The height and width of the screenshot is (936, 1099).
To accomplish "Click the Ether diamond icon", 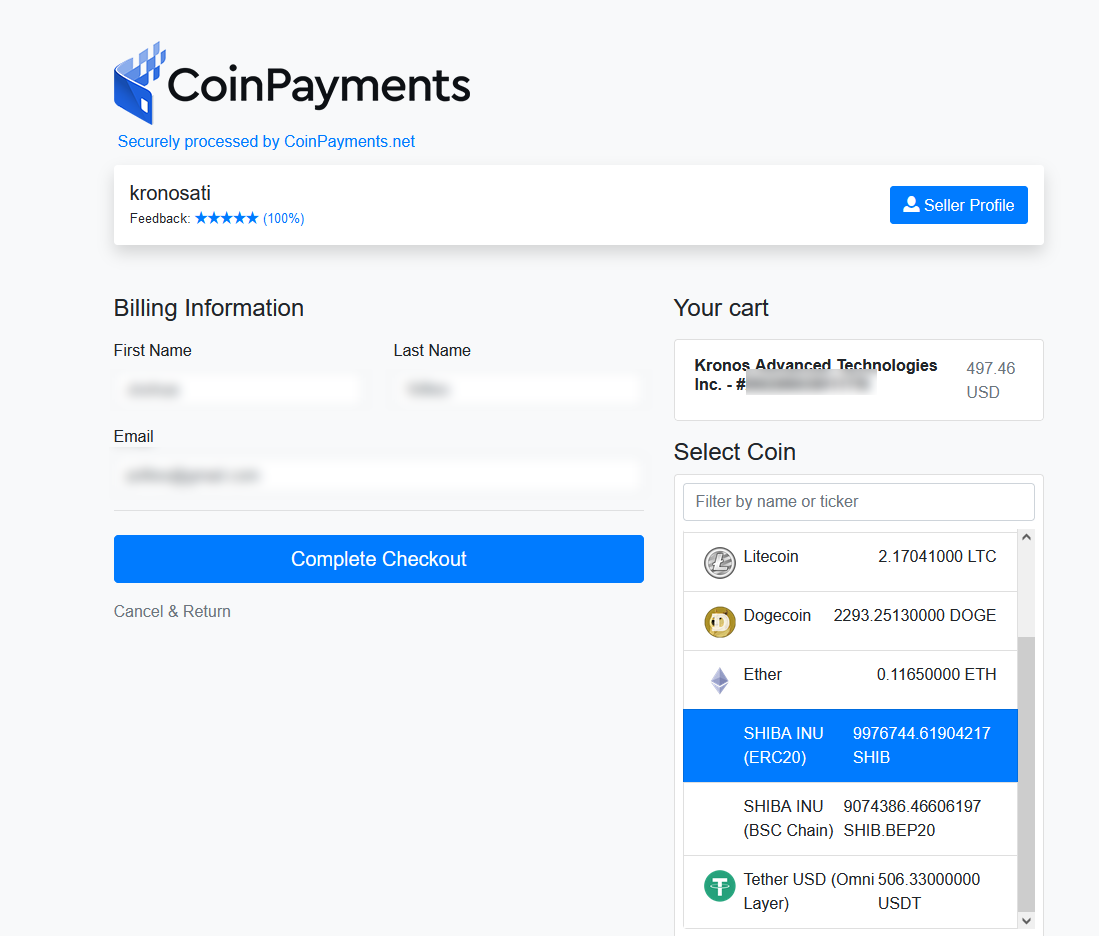I will coord(719,681).
